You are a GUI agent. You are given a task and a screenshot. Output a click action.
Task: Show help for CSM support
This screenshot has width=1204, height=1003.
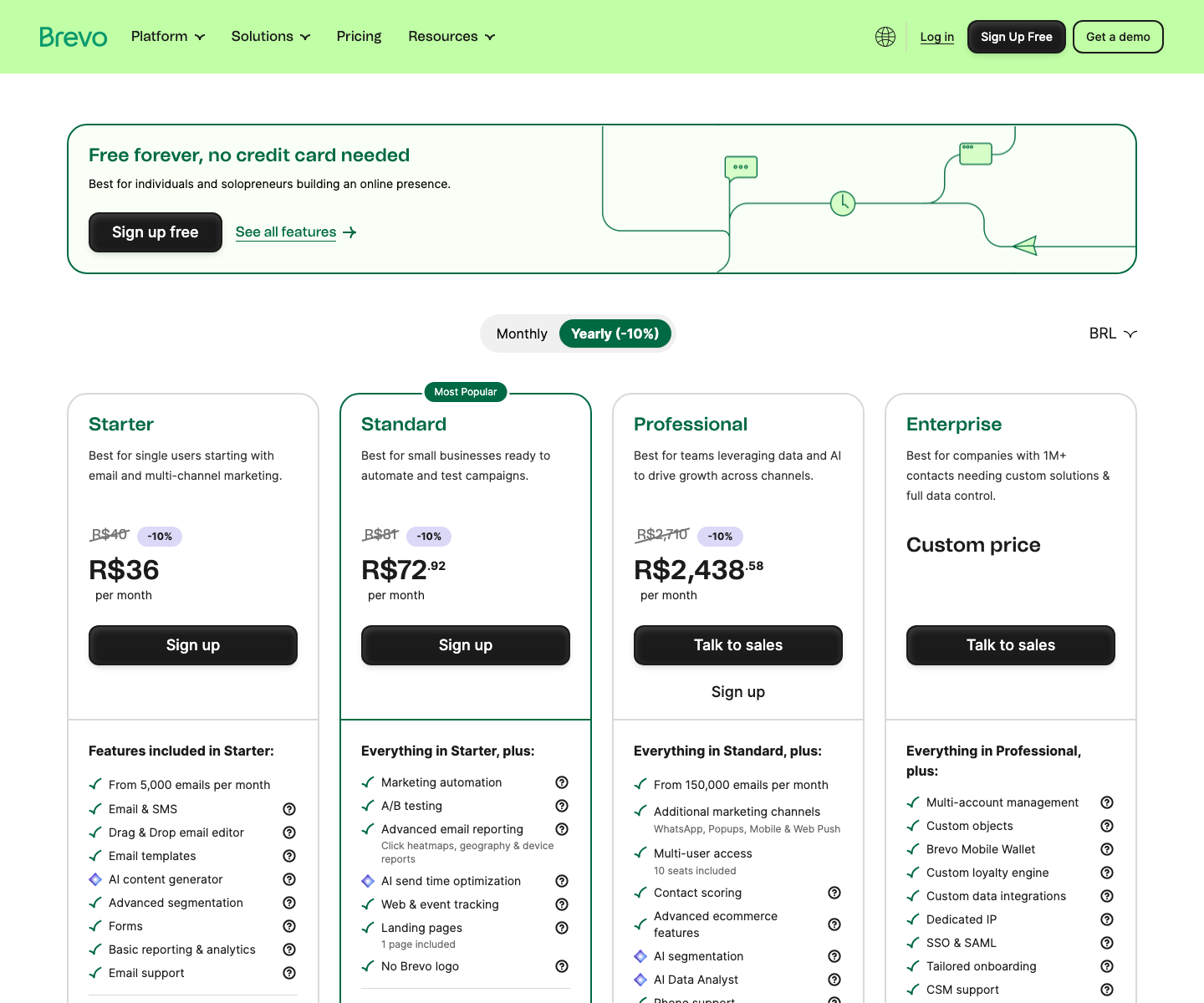(1107, 990)
